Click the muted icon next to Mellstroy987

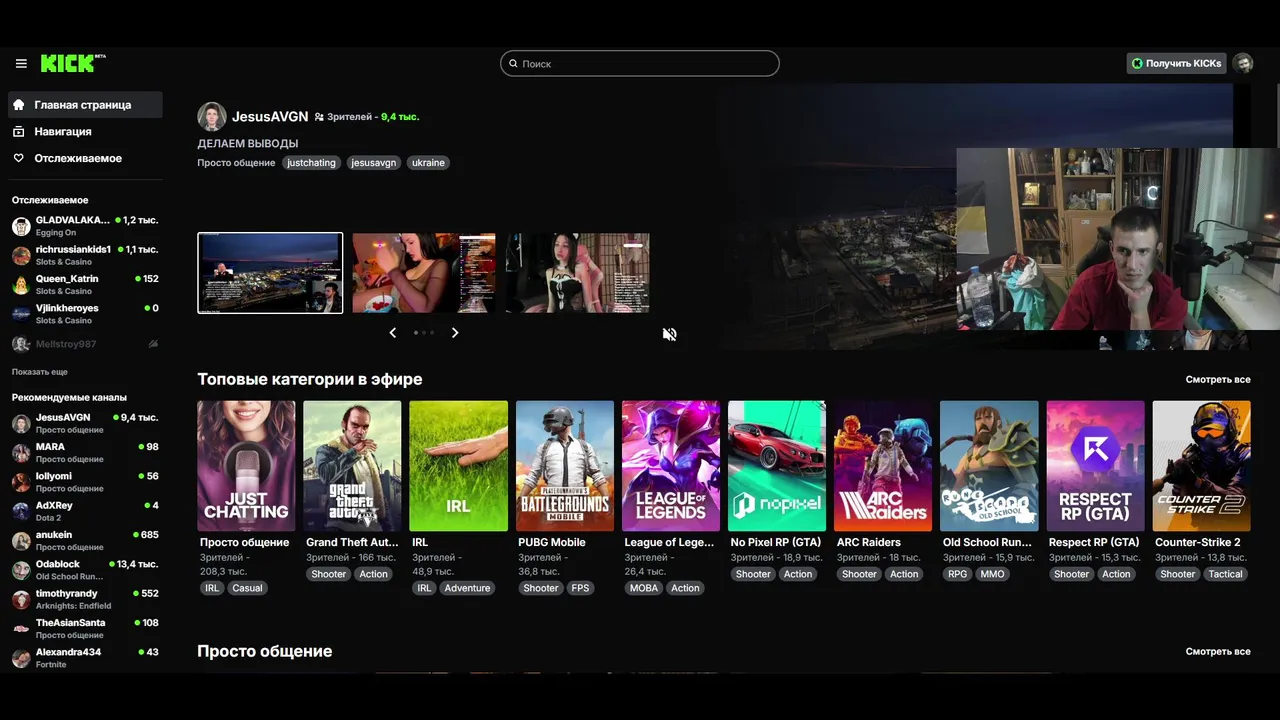153,344
